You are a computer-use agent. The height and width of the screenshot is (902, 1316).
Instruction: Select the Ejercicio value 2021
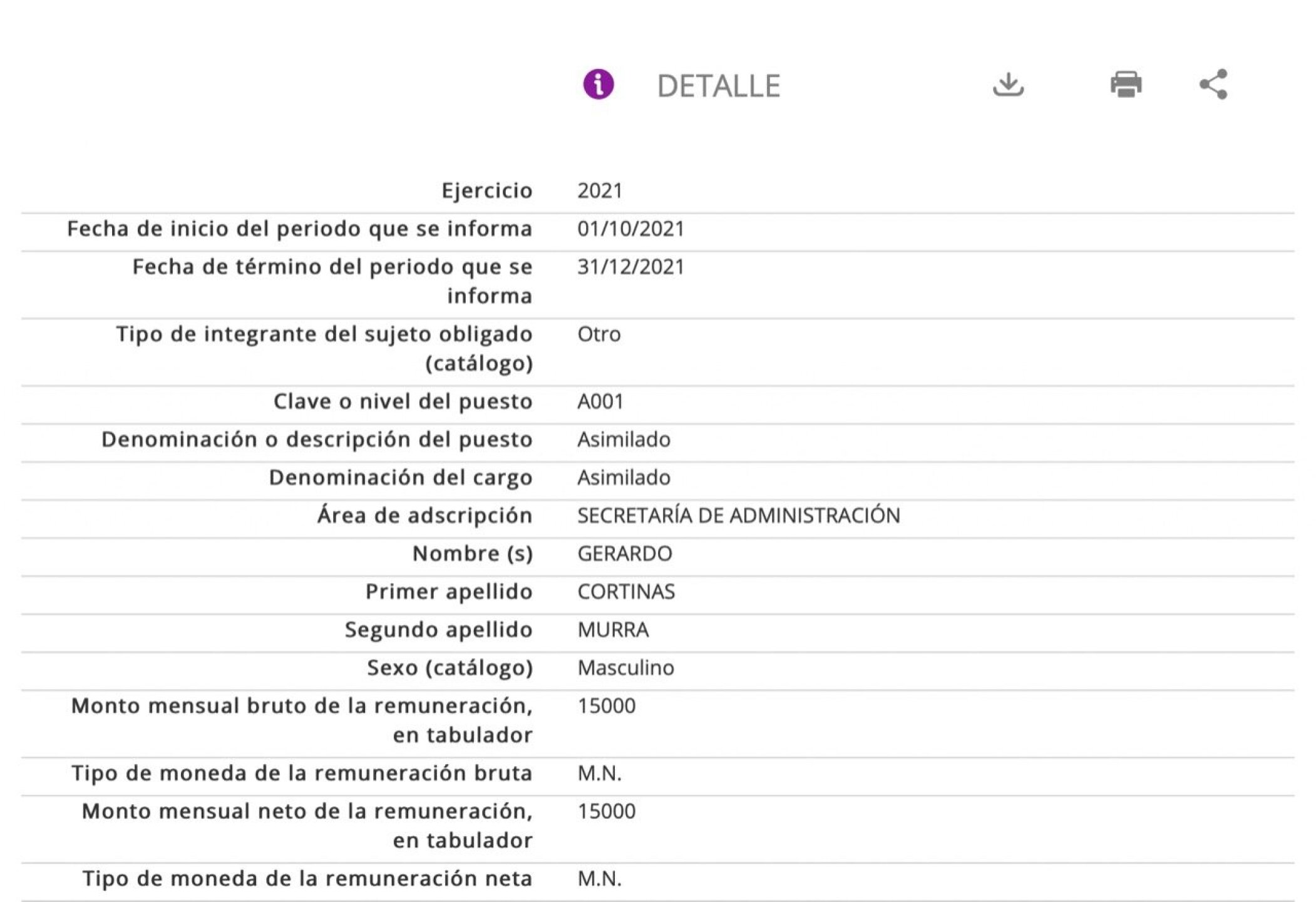600,190
